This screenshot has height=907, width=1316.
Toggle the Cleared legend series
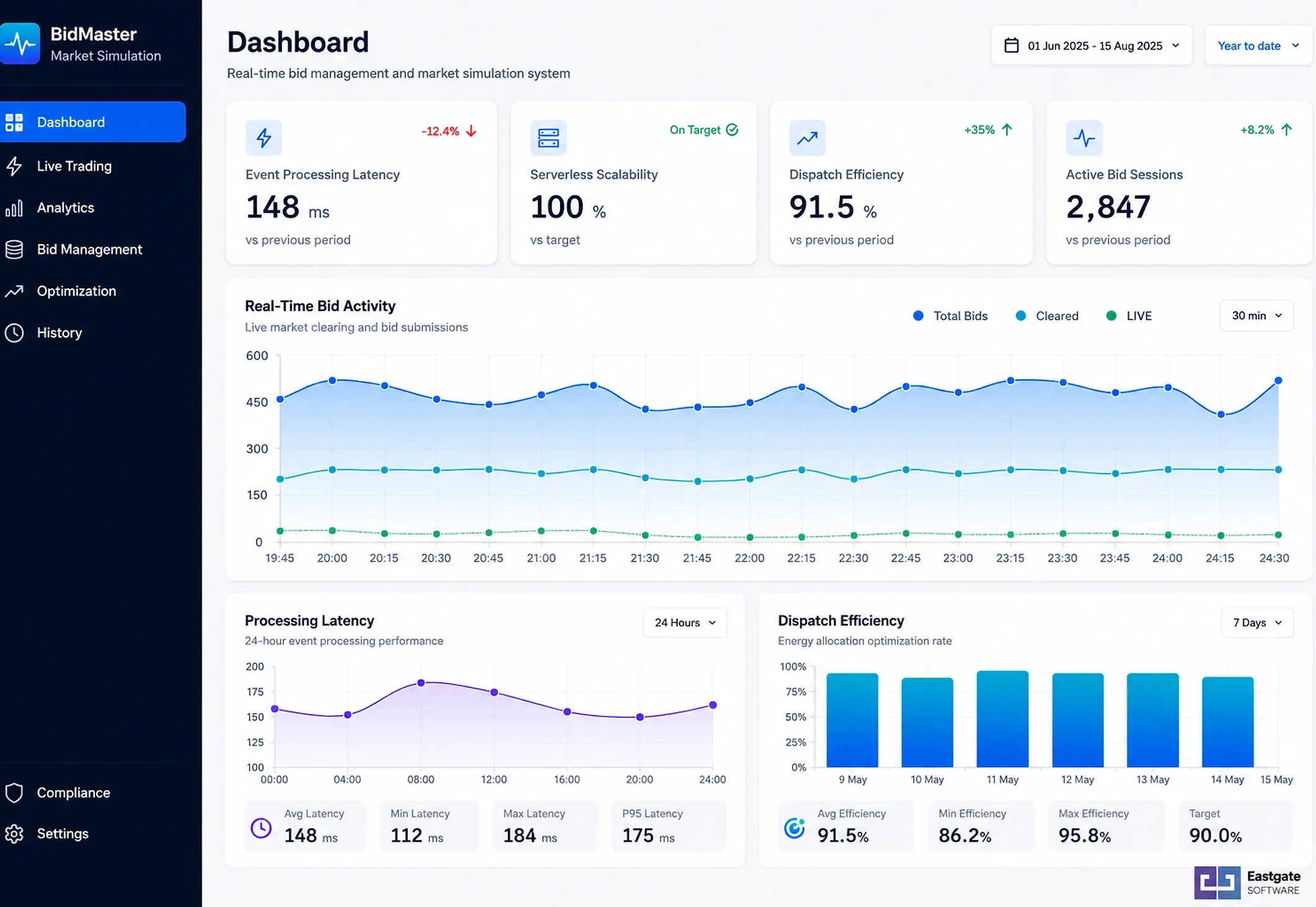(1047, 316)
